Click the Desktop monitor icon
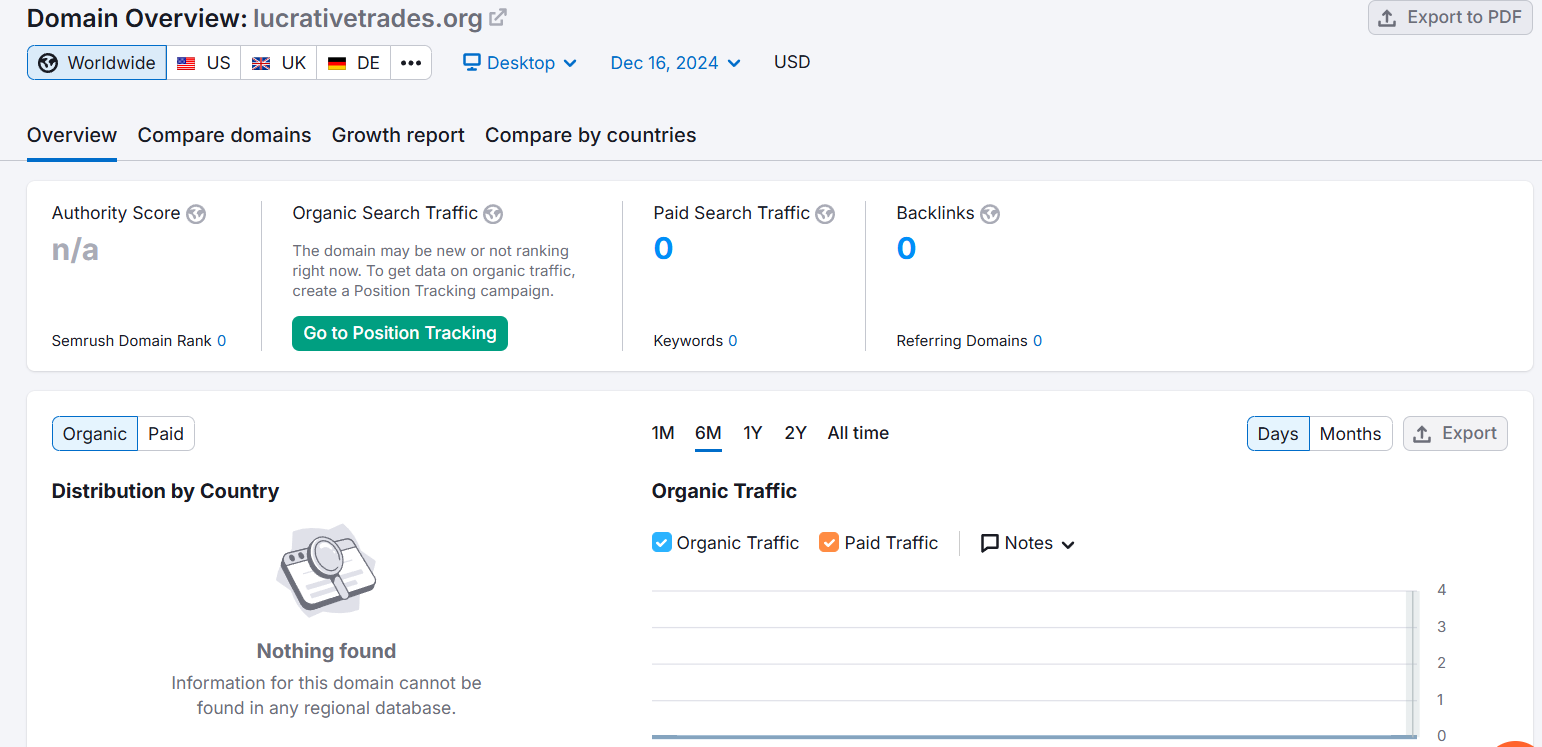The height and width of the screenshot is (747, 1542). click(472, 62)
